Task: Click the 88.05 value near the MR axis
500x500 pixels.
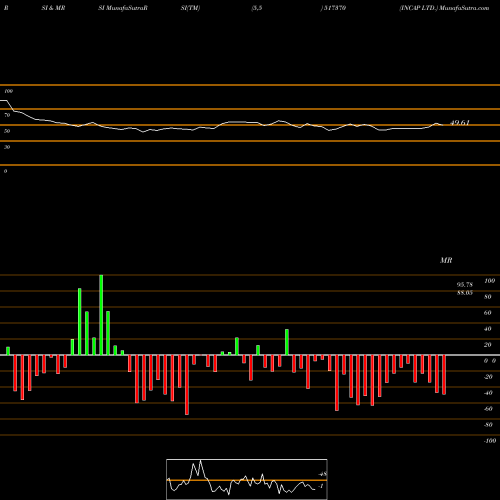Action: pos(465,292)
